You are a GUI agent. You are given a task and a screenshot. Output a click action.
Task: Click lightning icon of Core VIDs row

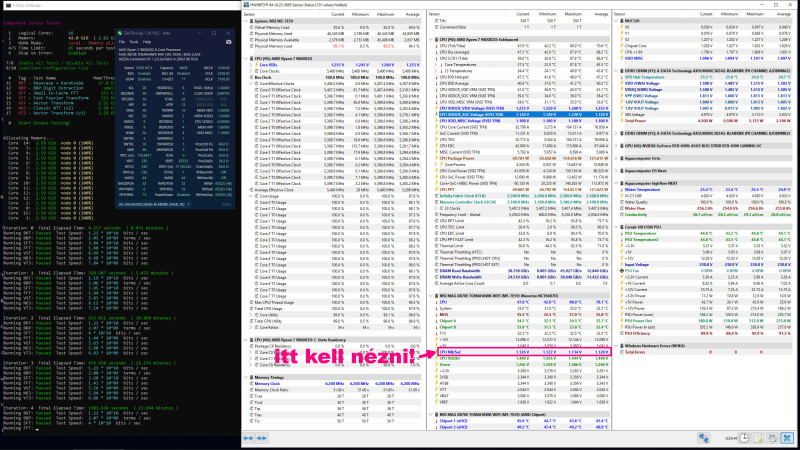point(256,65)
